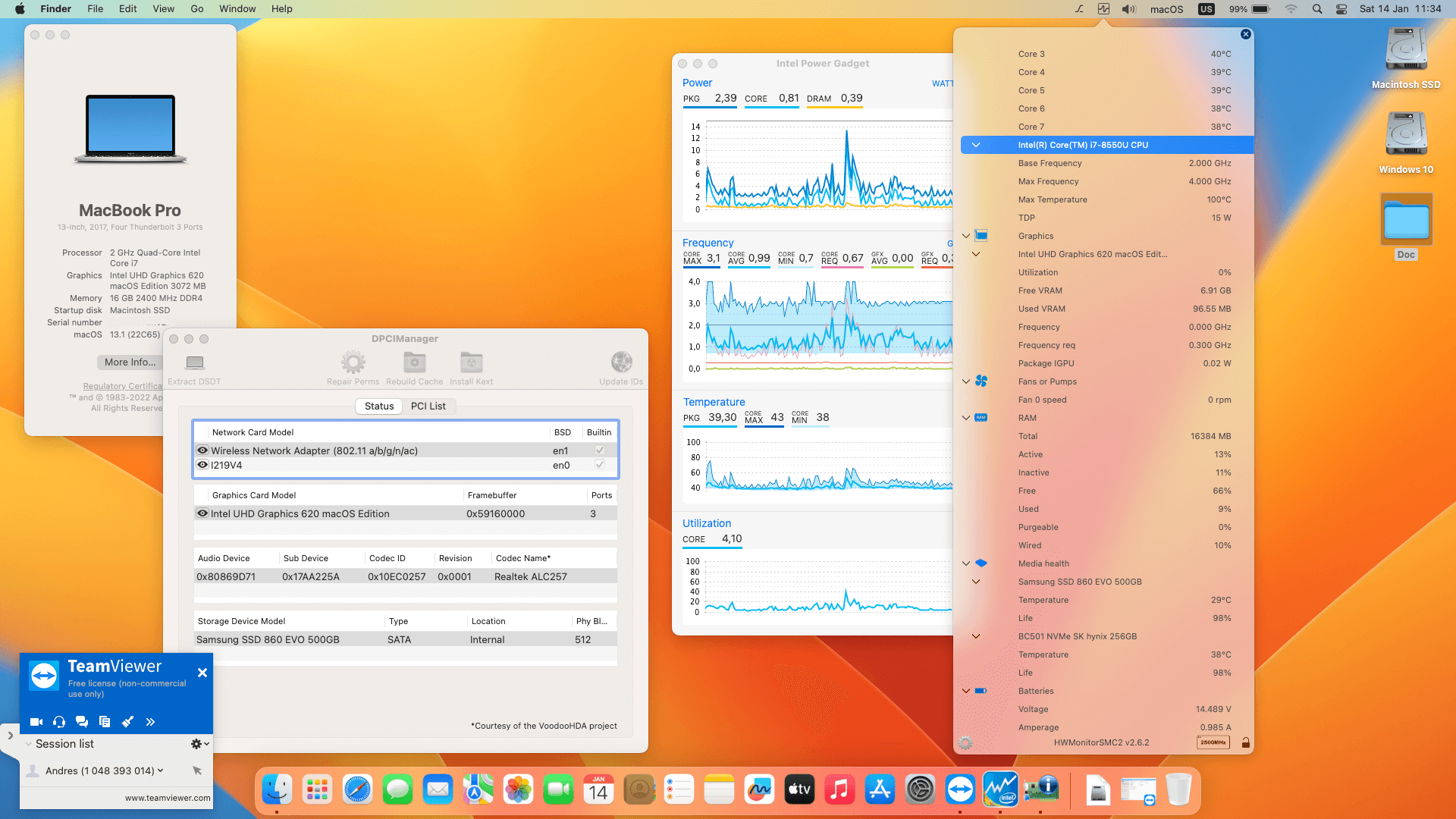
Task: Collapse the Batteries section
Action: click(x=966, y=691)
